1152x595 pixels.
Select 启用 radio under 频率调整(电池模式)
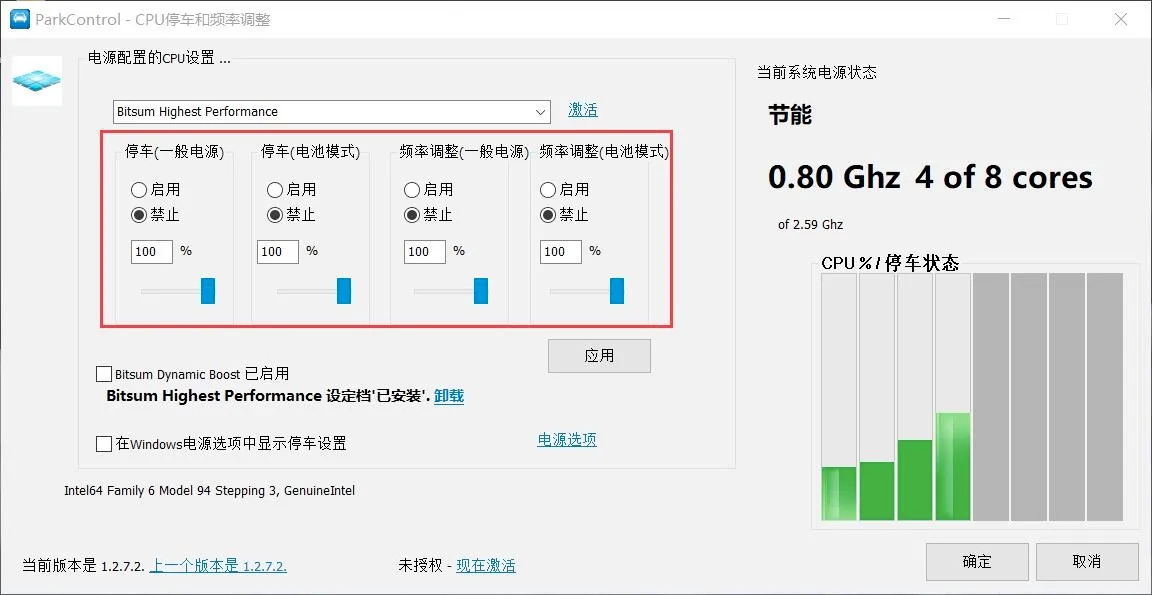point(547,189)
